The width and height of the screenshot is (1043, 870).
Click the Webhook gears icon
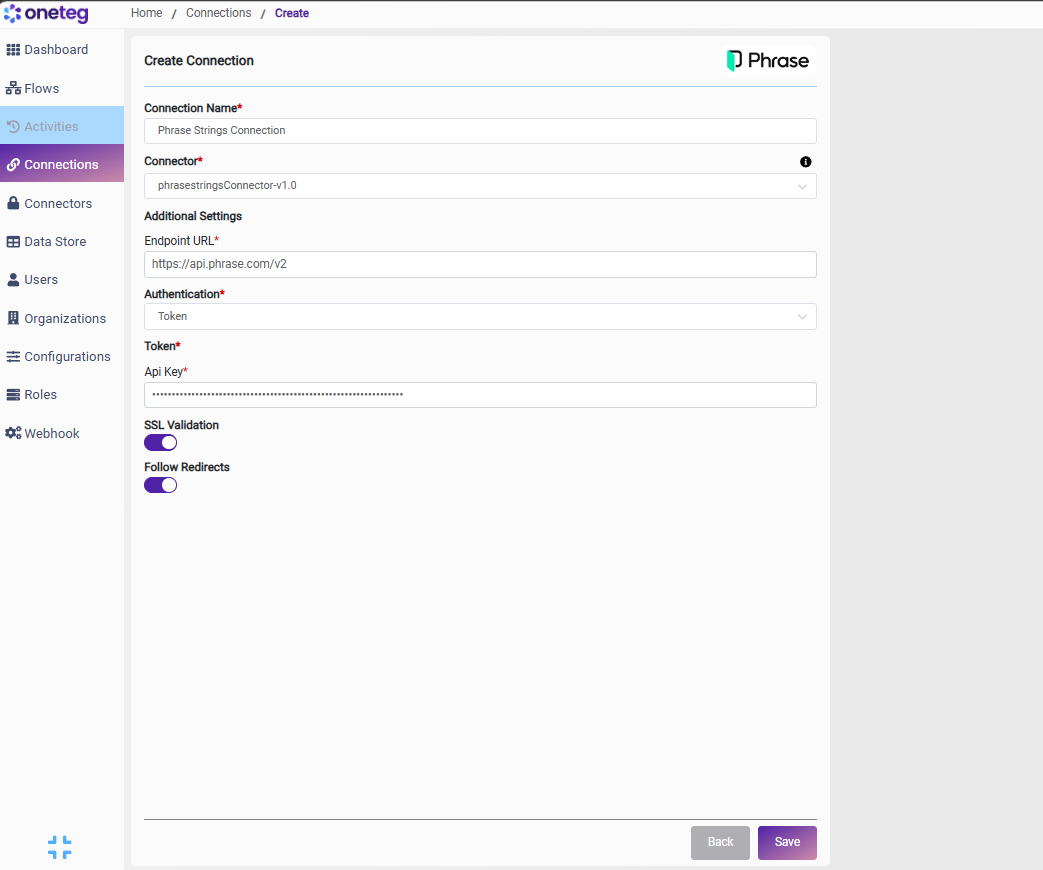pos(13,433)
